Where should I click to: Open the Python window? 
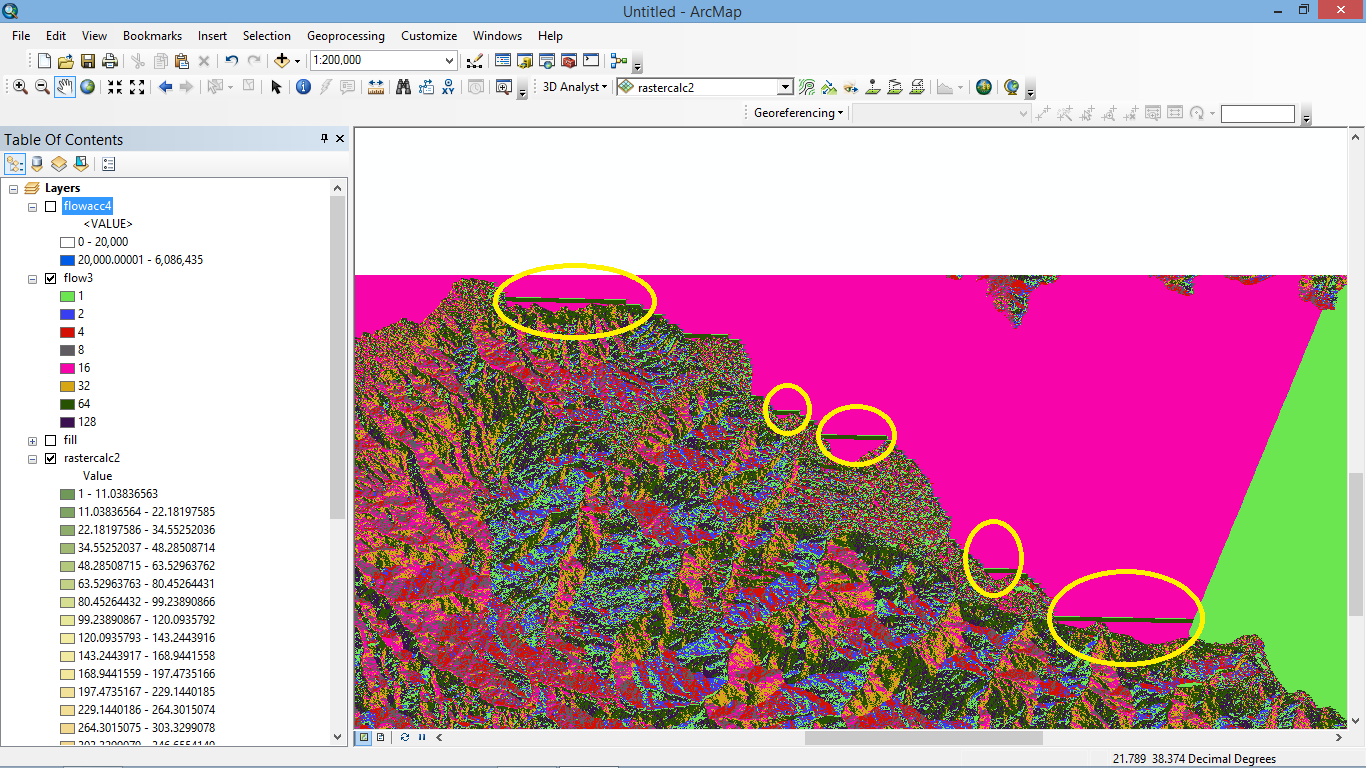pos(591,61)
